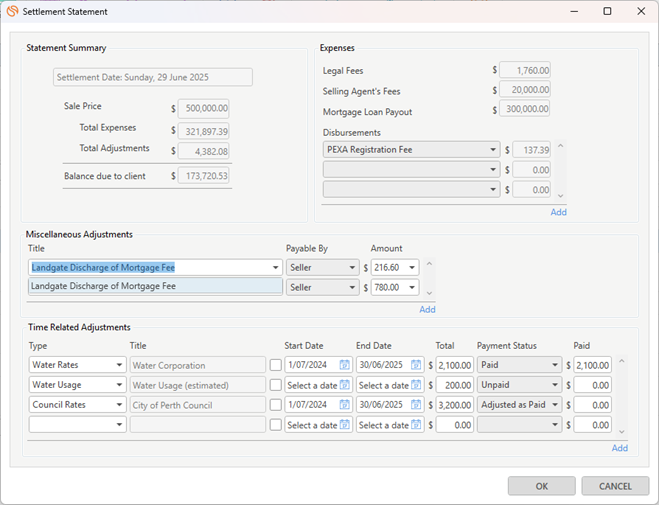The image size is (659, 505).
Task: Click the Balance due to client value
Action: (x=203, y=176)
